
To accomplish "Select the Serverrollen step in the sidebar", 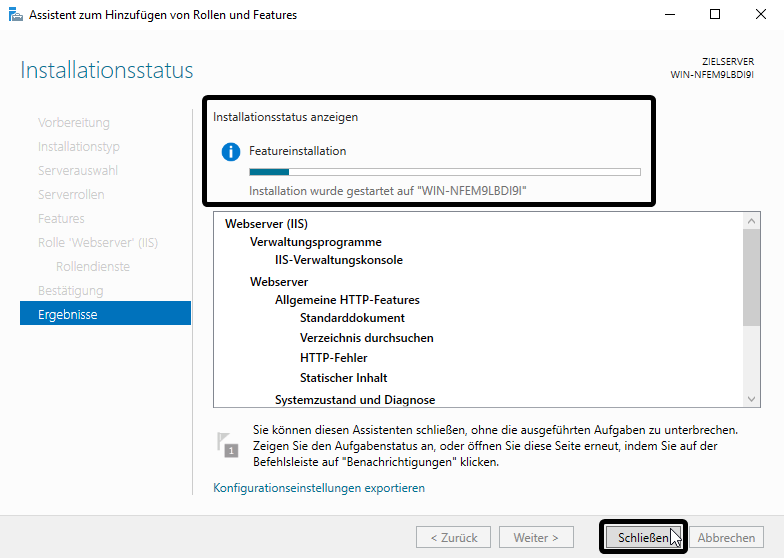I will point(71,194).
